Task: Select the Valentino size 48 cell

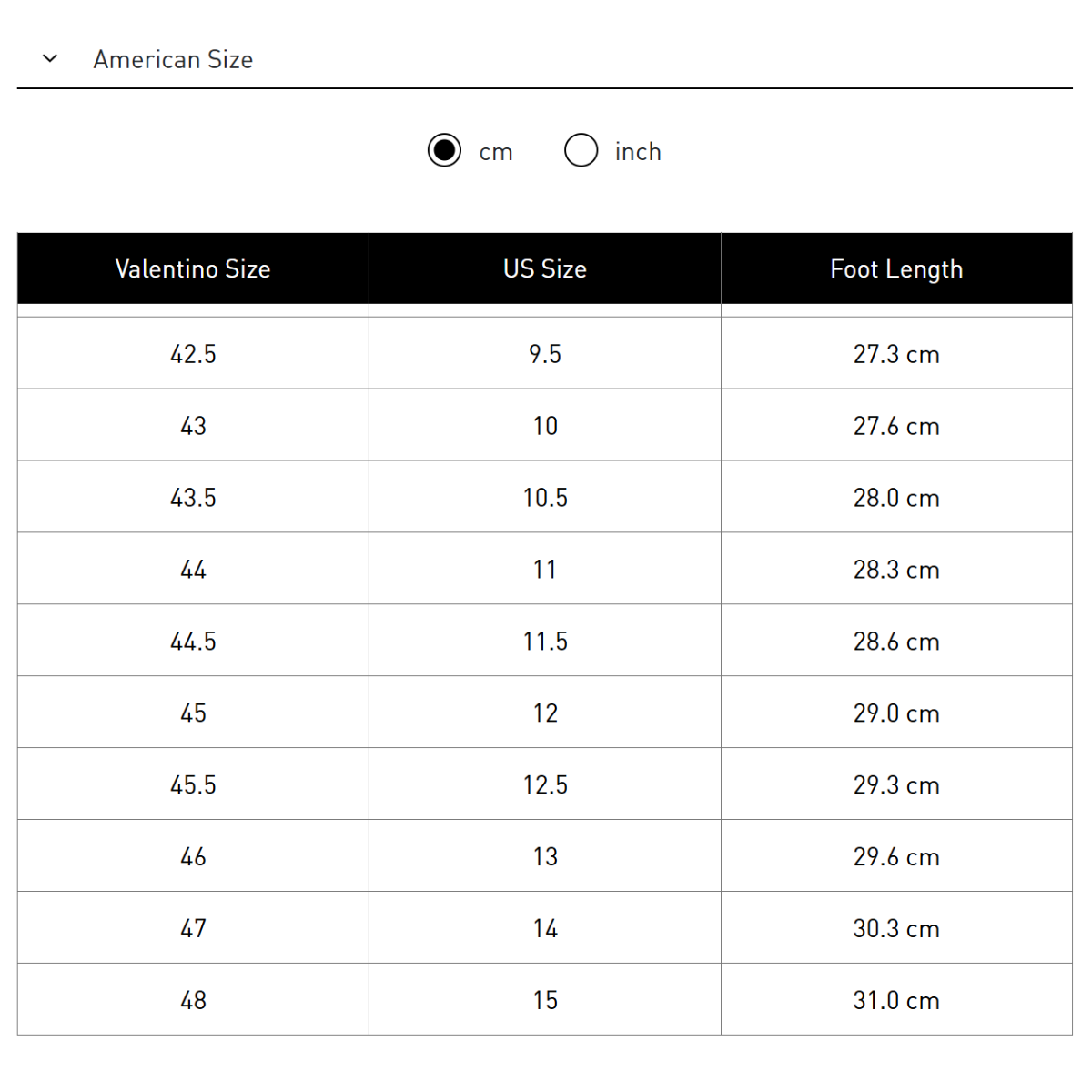Action: coord(193,1000)
